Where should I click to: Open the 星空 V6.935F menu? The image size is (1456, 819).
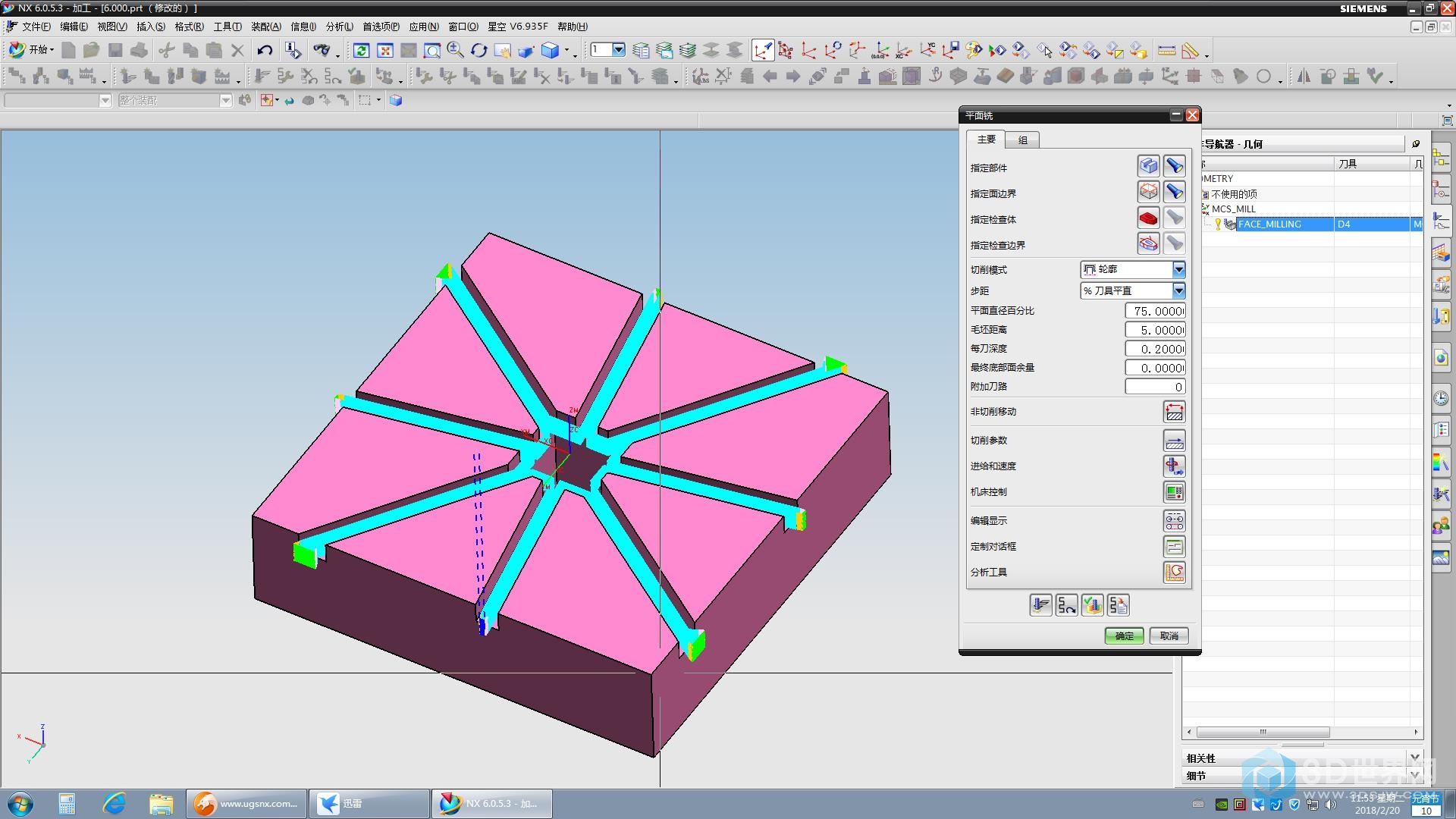tap(517, 27)
